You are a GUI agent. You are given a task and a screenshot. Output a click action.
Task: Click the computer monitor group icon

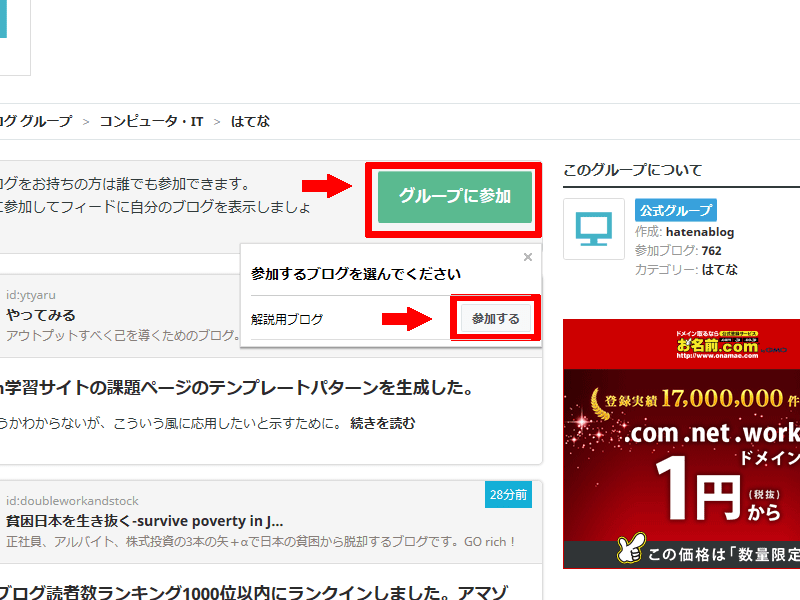coord(594,229)
